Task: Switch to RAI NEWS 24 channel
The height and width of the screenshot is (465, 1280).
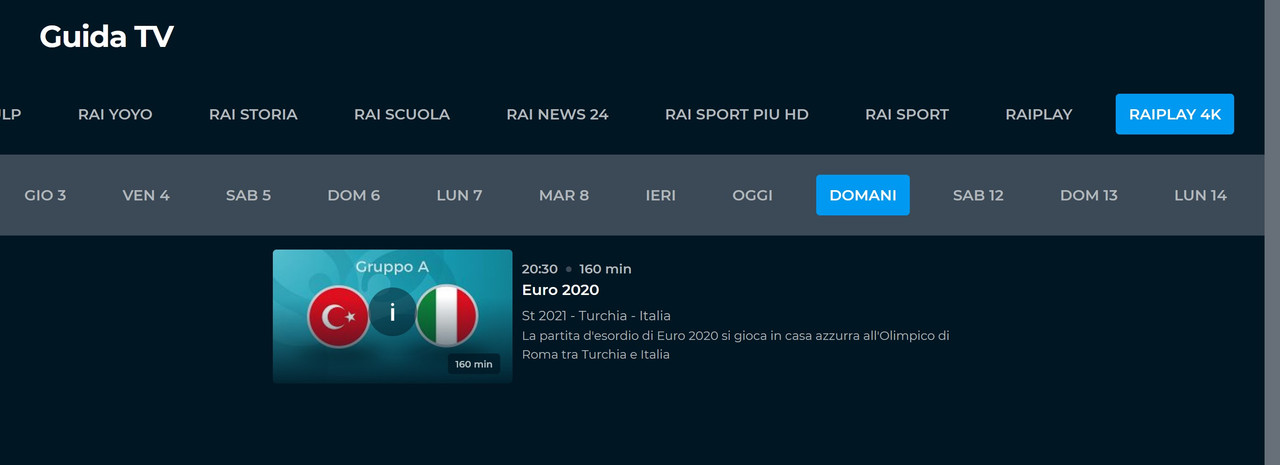Action: (x=557, y=114)
